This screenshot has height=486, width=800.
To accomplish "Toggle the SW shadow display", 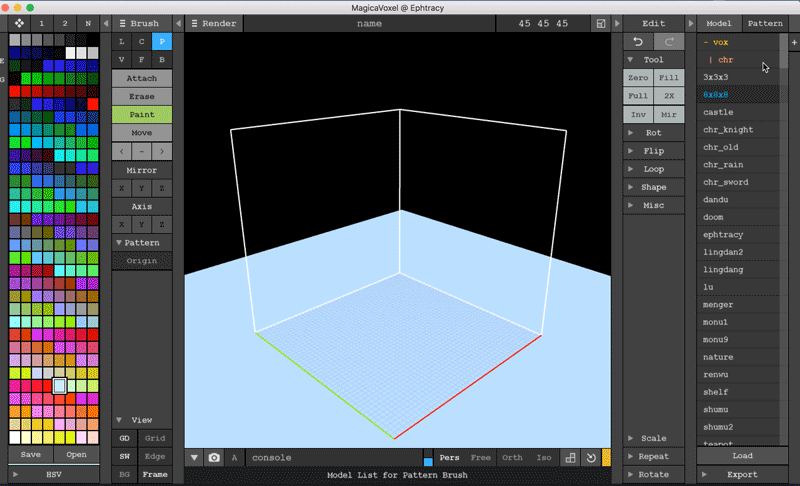I will coord(124,456).
